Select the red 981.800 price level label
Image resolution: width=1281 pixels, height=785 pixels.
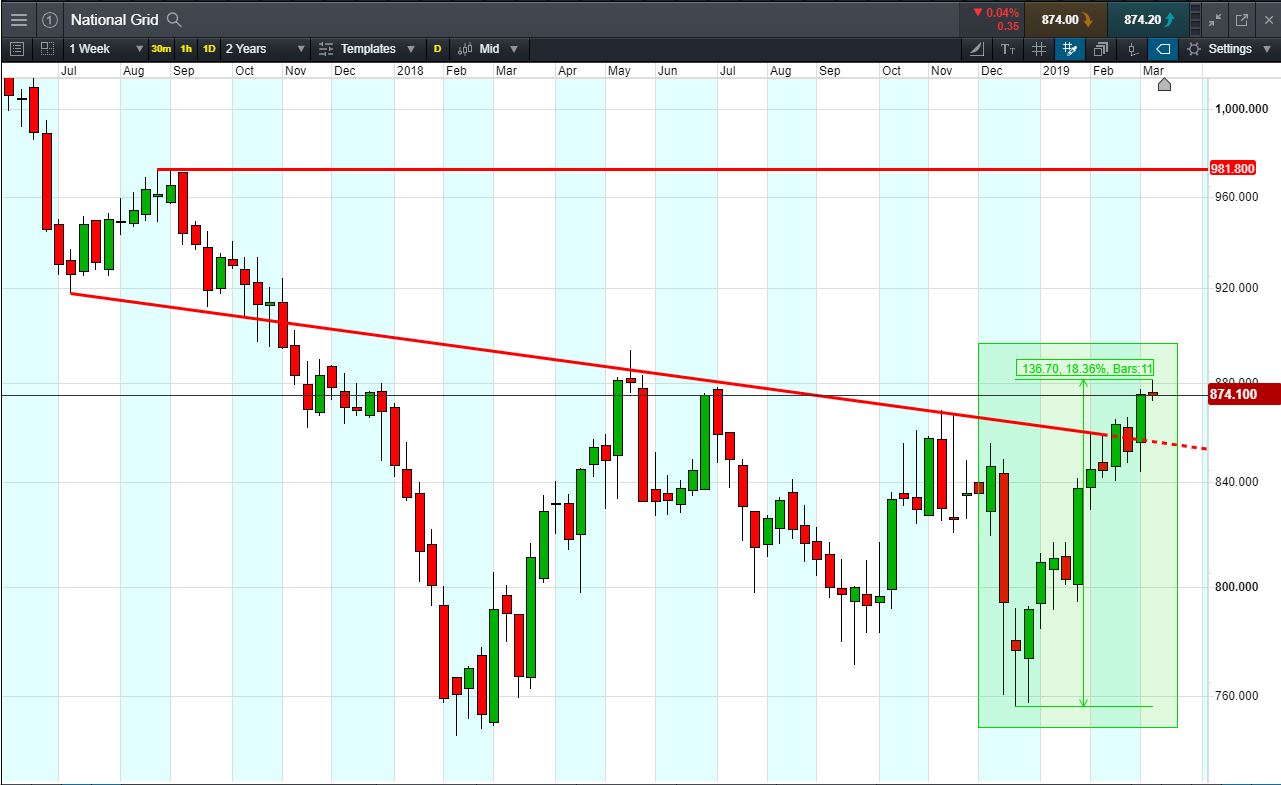(x=1233, y=168)
